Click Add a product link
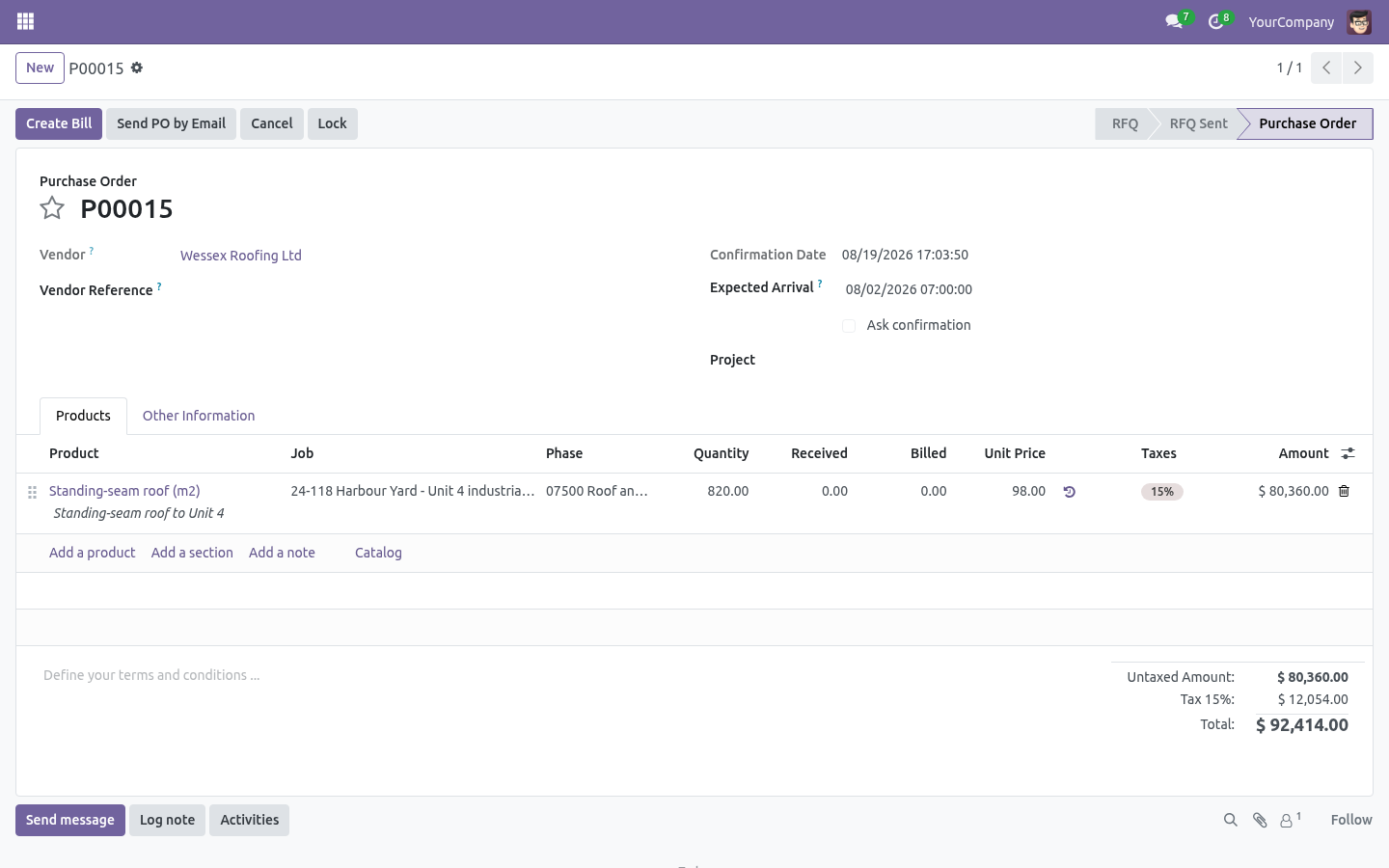 coord(93,553)
